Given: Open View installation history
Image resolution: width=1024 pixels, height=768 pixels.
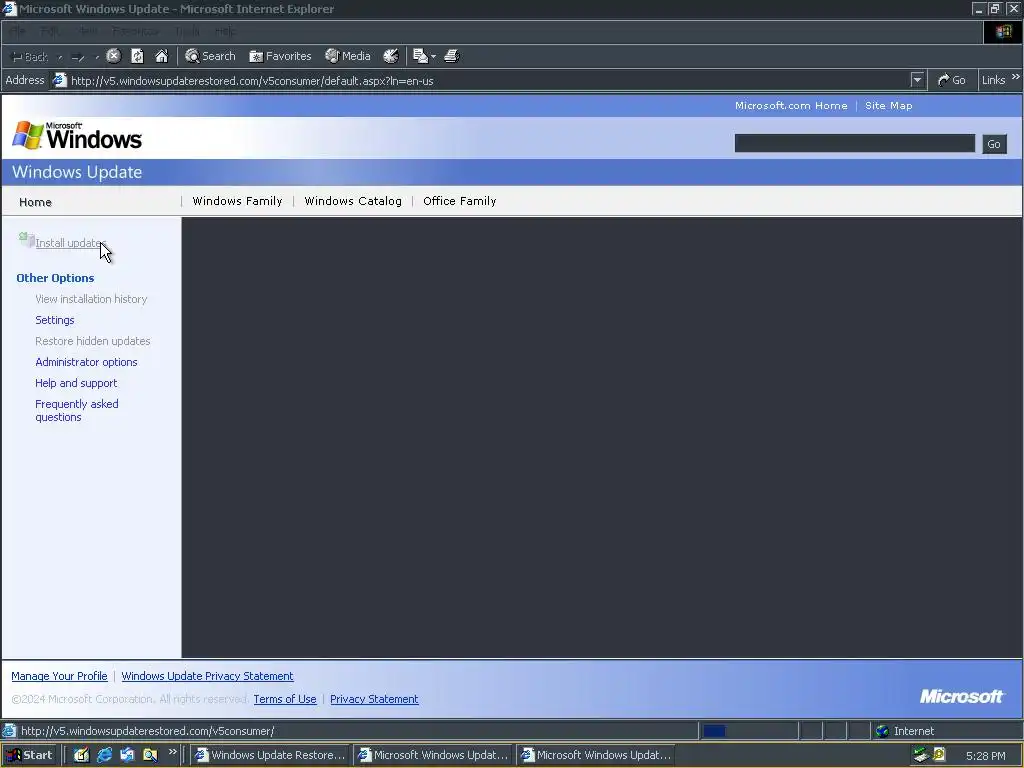Looking at the screenshot, I should pyautogui.click(x=91, y=299).
